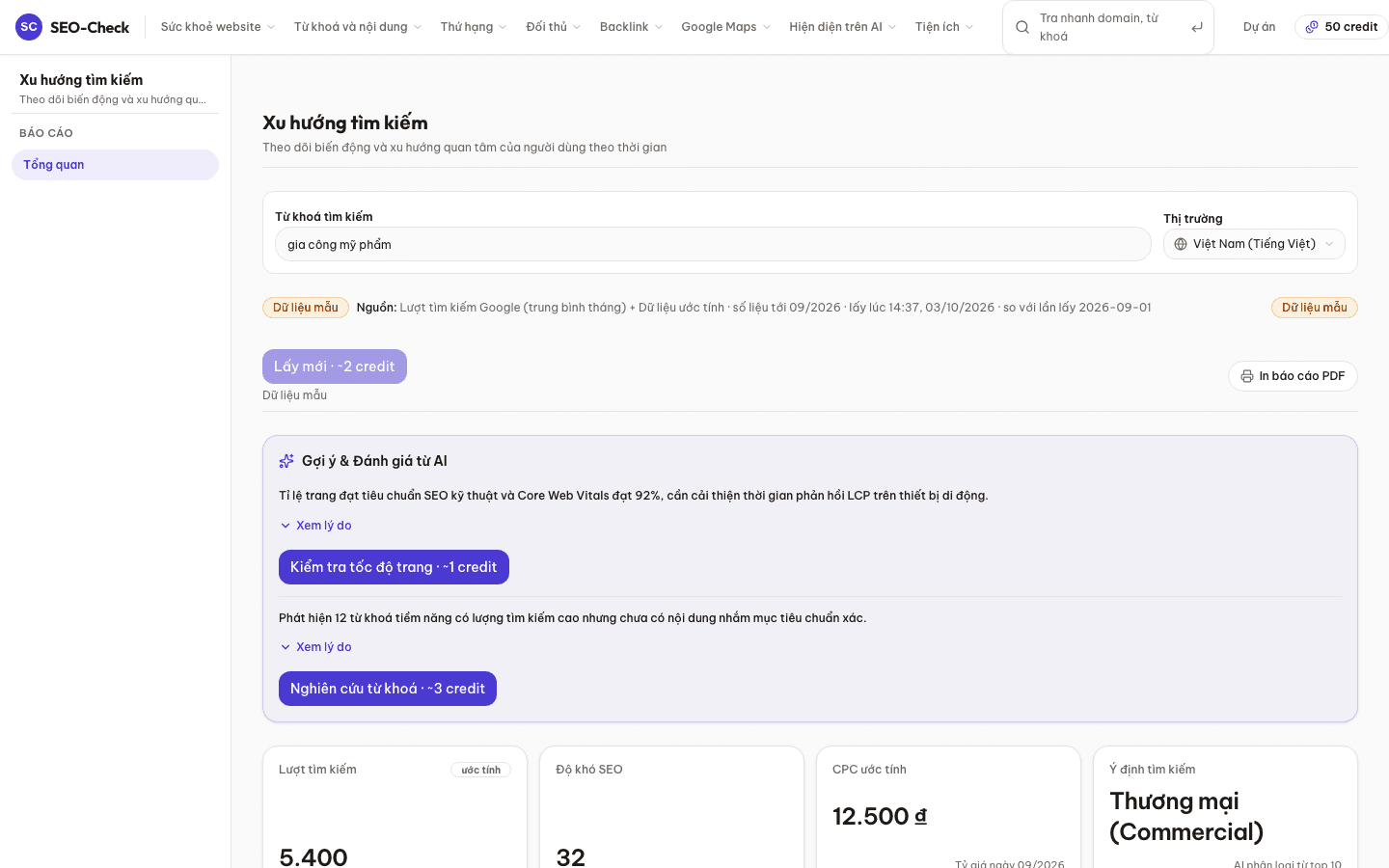The height and width of the screenshot is (868, 1389).
Task: Click 'Kiểm tra tốc độ trang' button
Action: (394, 567)
